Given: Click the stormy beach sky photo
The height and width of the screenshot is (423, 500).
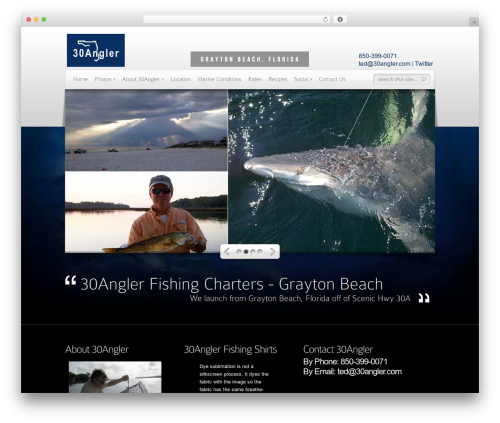Looking at the screenshot, I should point(146,130).
